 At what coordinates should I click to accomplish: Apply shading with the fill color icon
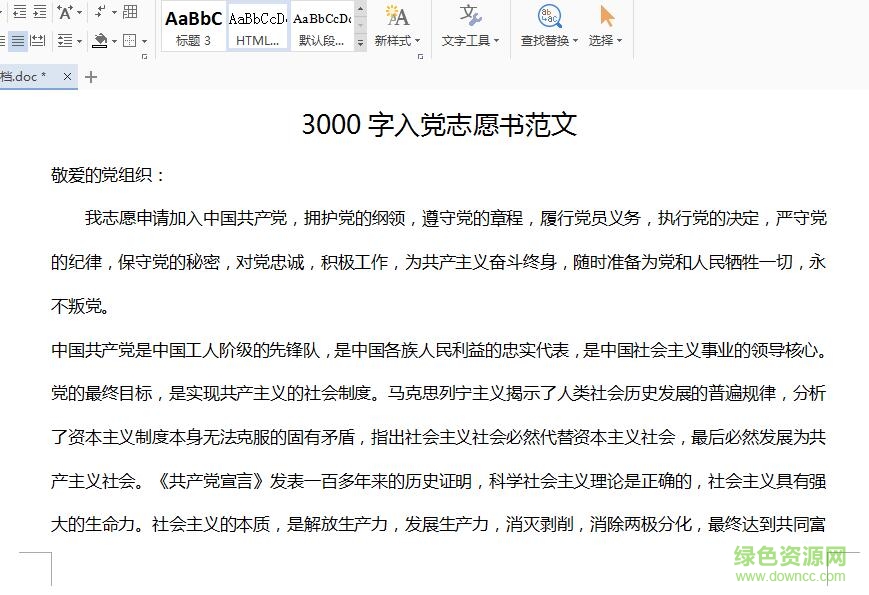100,40
